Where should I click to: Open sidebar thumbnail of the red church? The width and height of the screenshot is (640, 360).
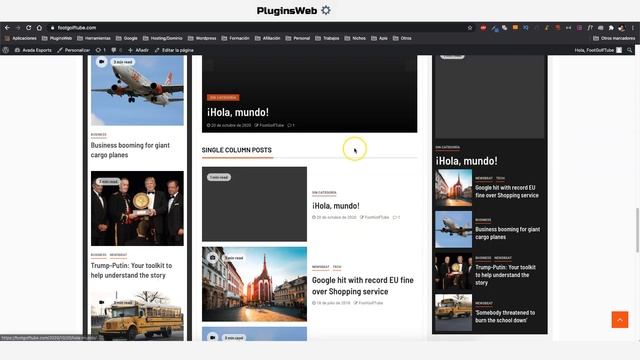(453, 188)
